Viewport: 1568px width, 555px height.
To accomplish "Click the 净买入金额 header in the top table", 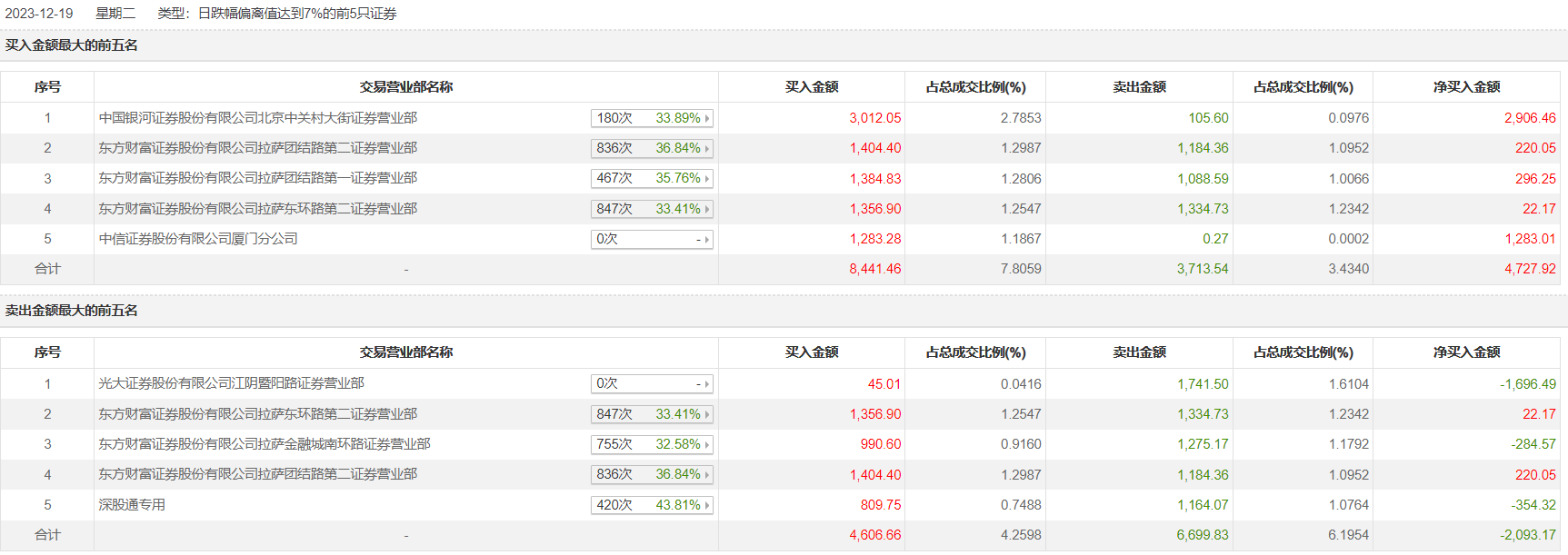I will coord(1466,87).
